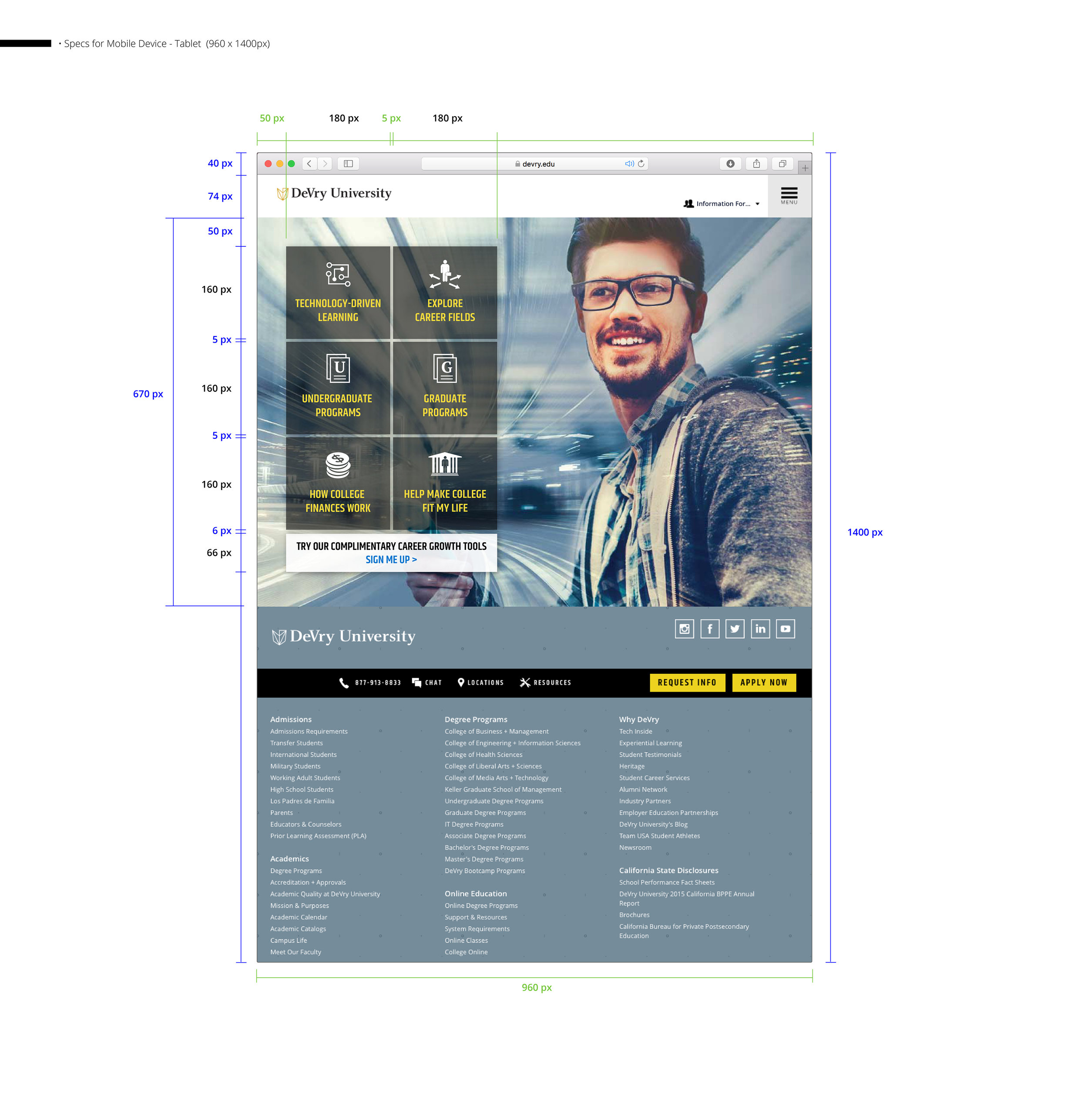
Task: Expand the Information For... dropdown
Action: [722, 203]
